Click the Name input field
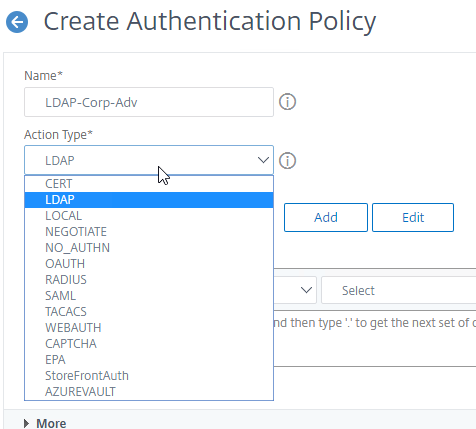This screenshot has height=429, width=476. pyautogui.click(x=149, y=102)
